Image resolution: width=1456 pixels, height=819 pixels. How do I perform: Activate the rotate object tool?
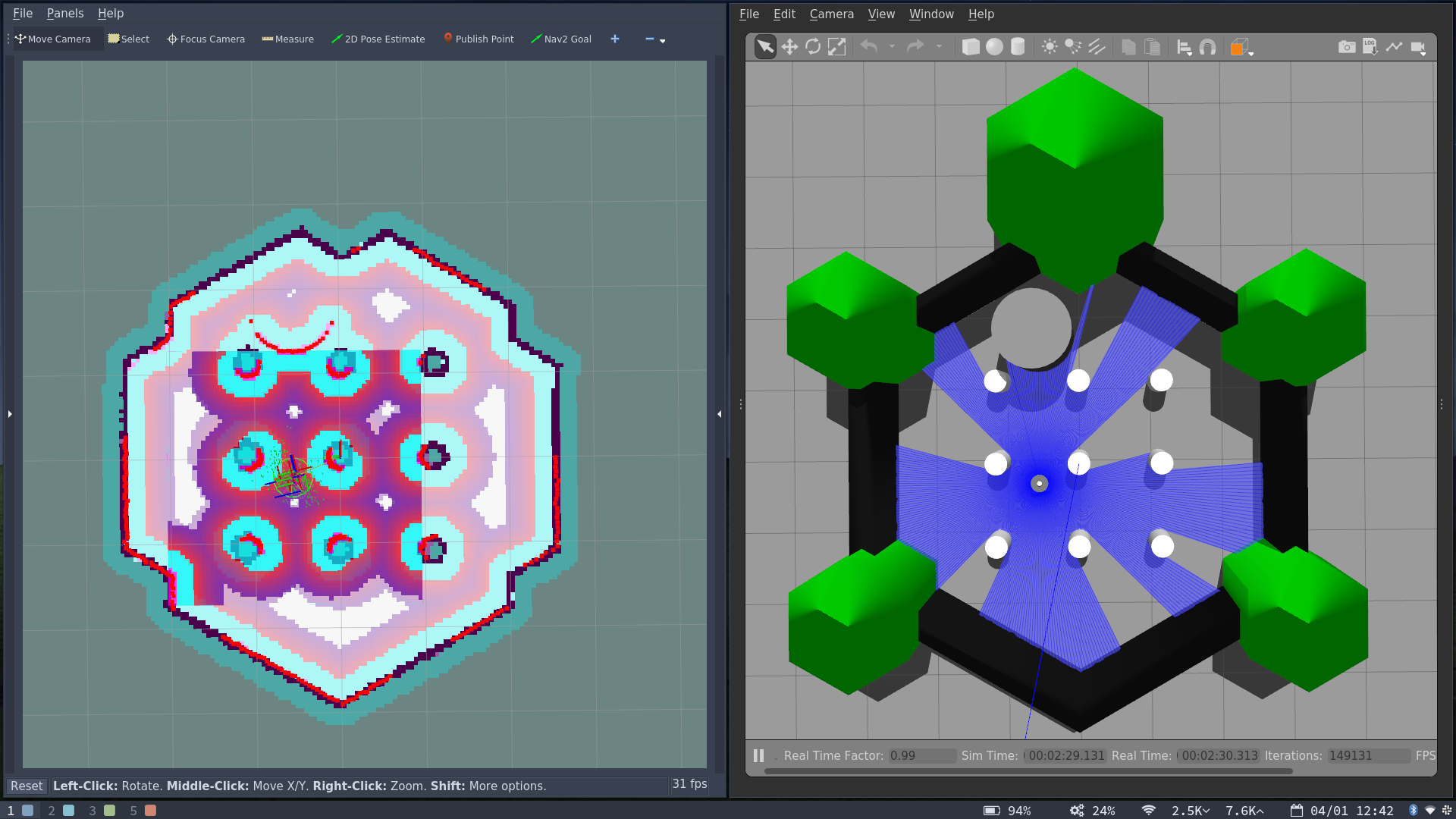pyautogui.click(x=813, y=46)
